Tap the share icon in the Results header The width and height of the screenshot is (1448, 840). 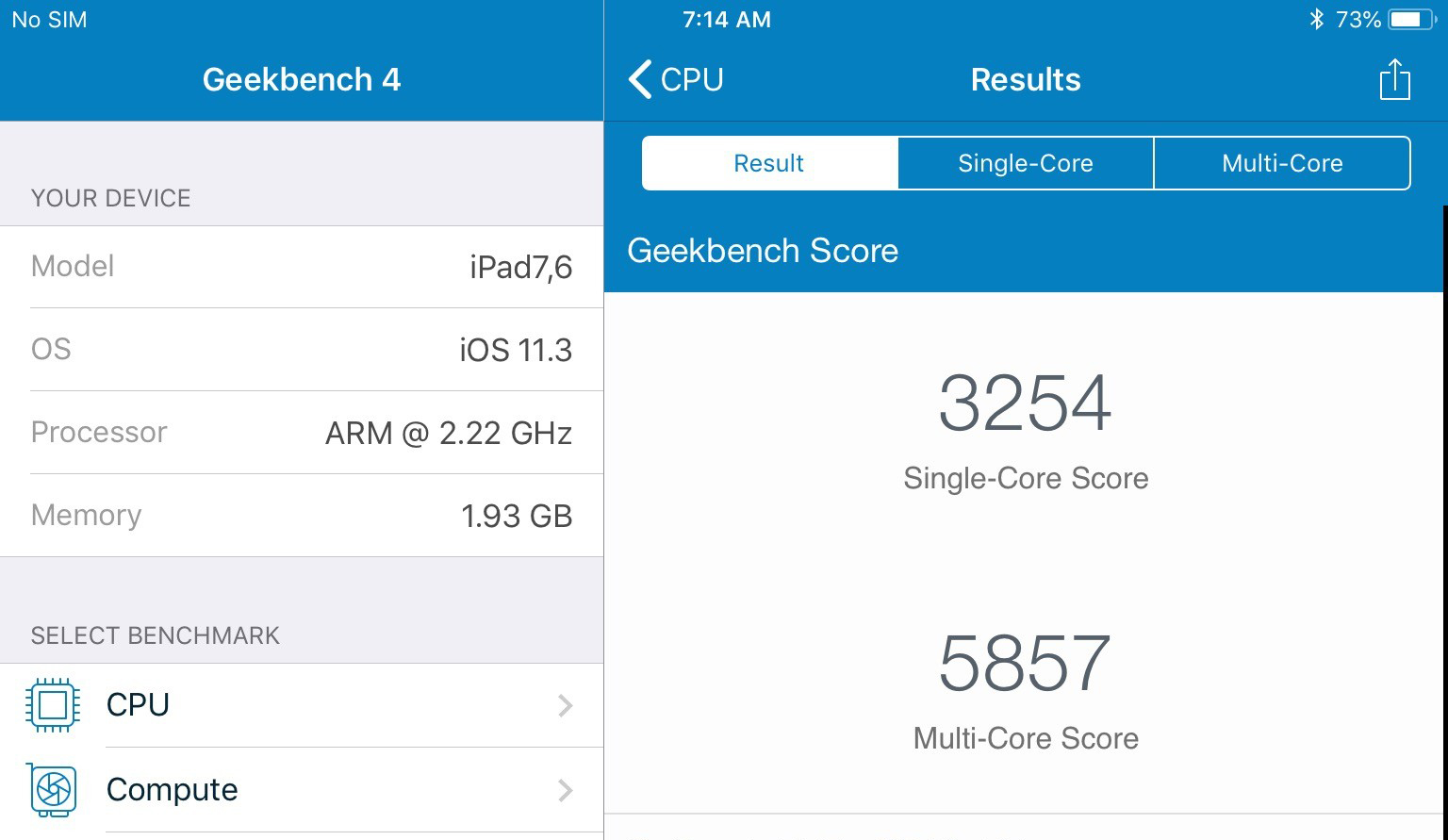pos(1394,79)
